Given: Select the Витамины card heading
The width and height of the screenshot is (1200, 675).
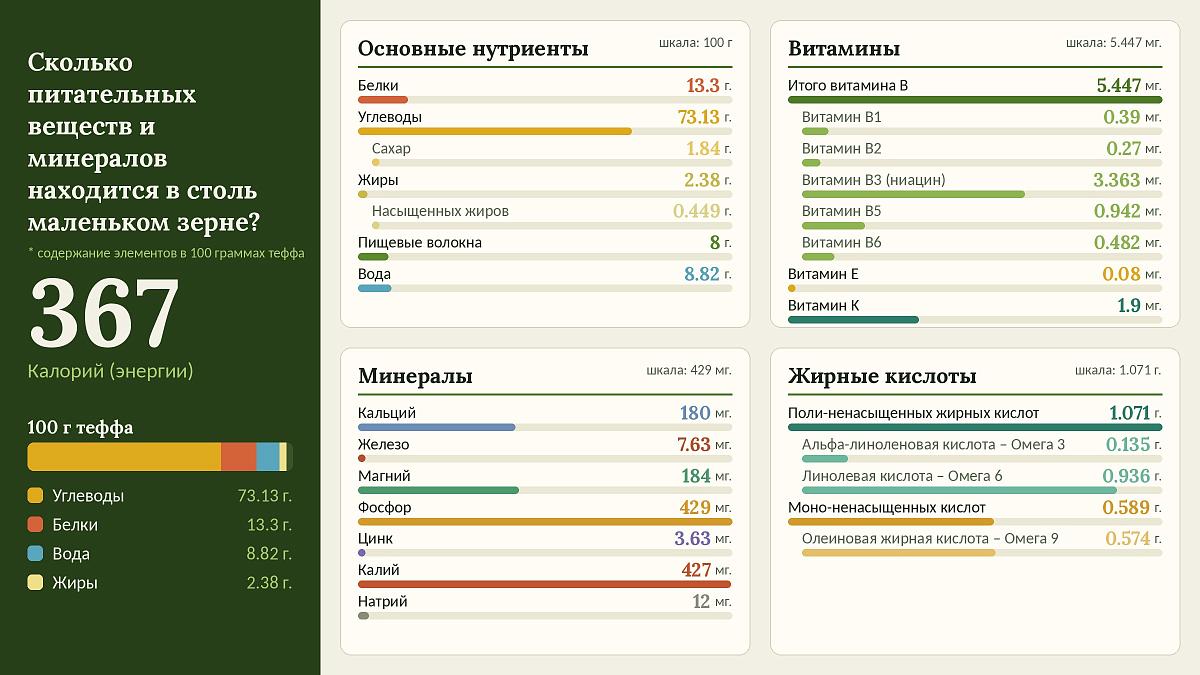Looking at the screenshot, I should (x=844, y=48).
